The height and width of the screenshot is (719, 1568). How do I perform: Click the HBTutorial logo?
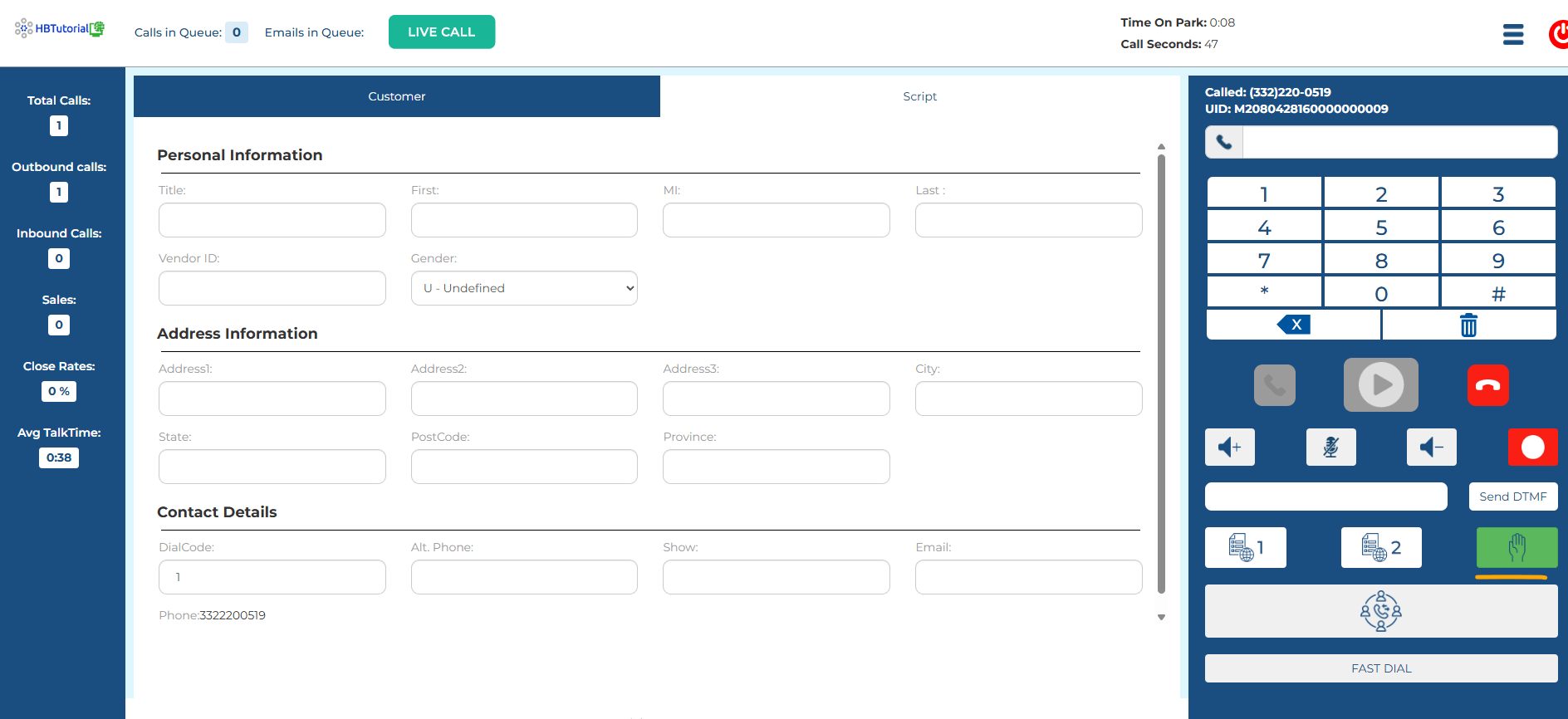60,28
